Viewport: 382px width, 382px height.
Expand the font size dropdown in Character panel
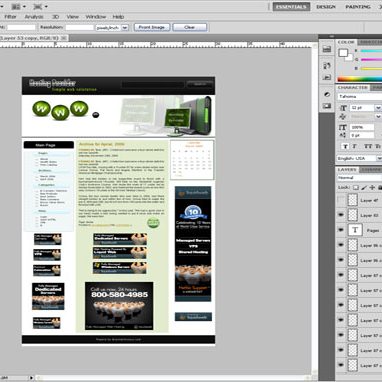[x=378, y=108]
